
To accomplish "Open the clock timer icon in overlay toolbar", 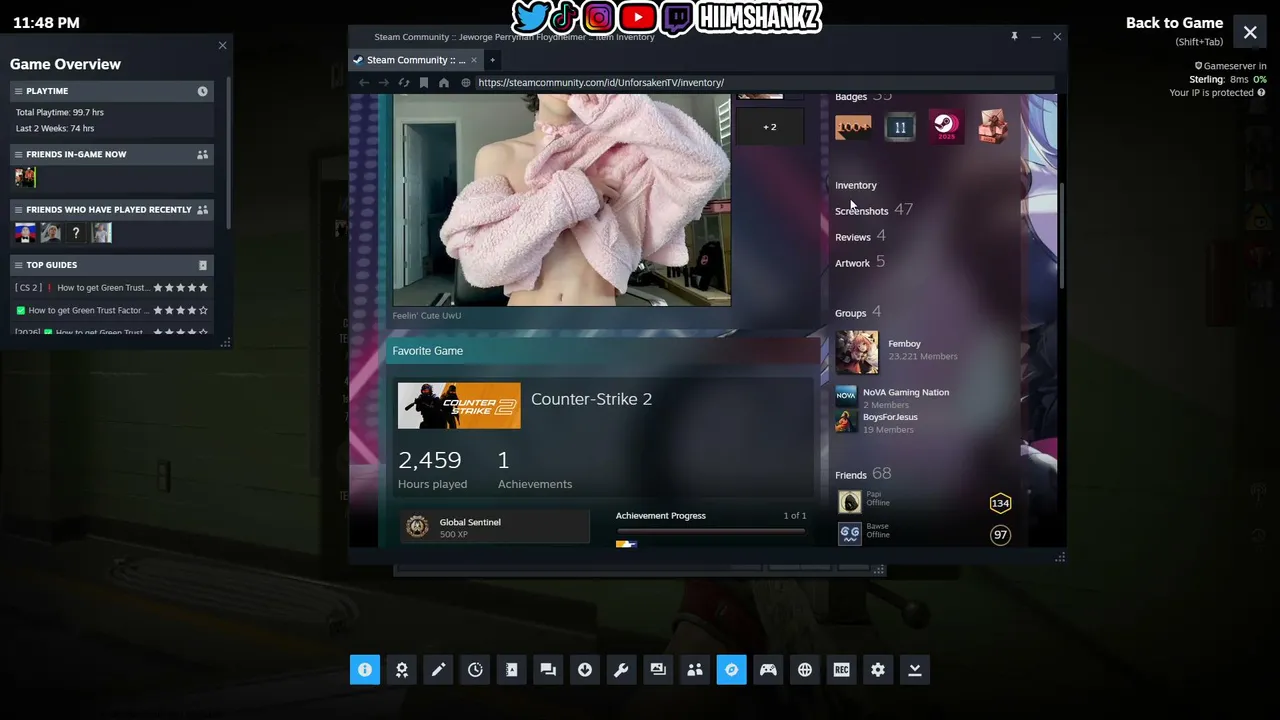I will point(475,670).
